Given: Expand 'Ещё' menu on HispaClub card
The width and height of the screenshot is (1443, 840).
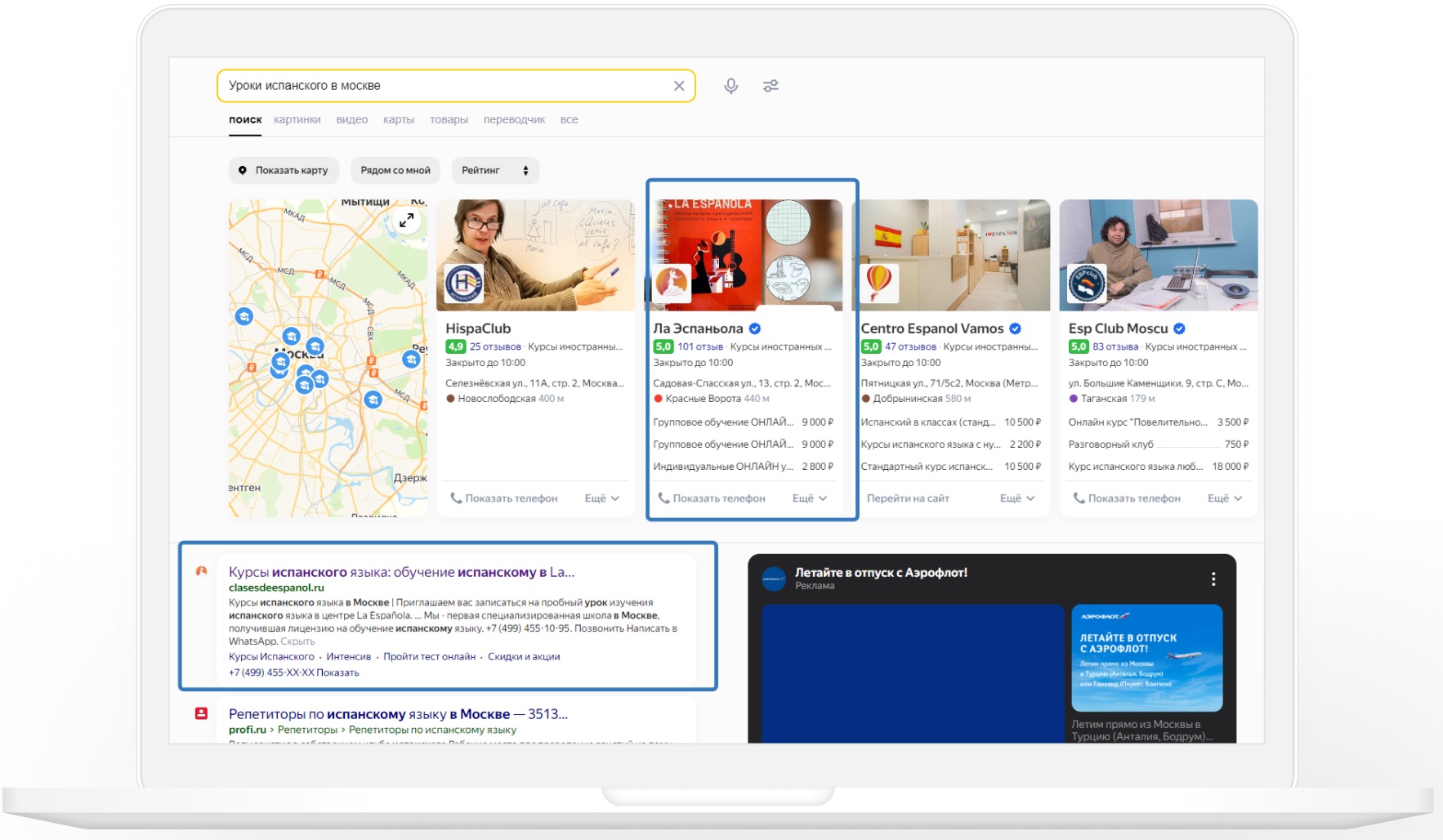Looking at the screenshot, I should 601,498.
